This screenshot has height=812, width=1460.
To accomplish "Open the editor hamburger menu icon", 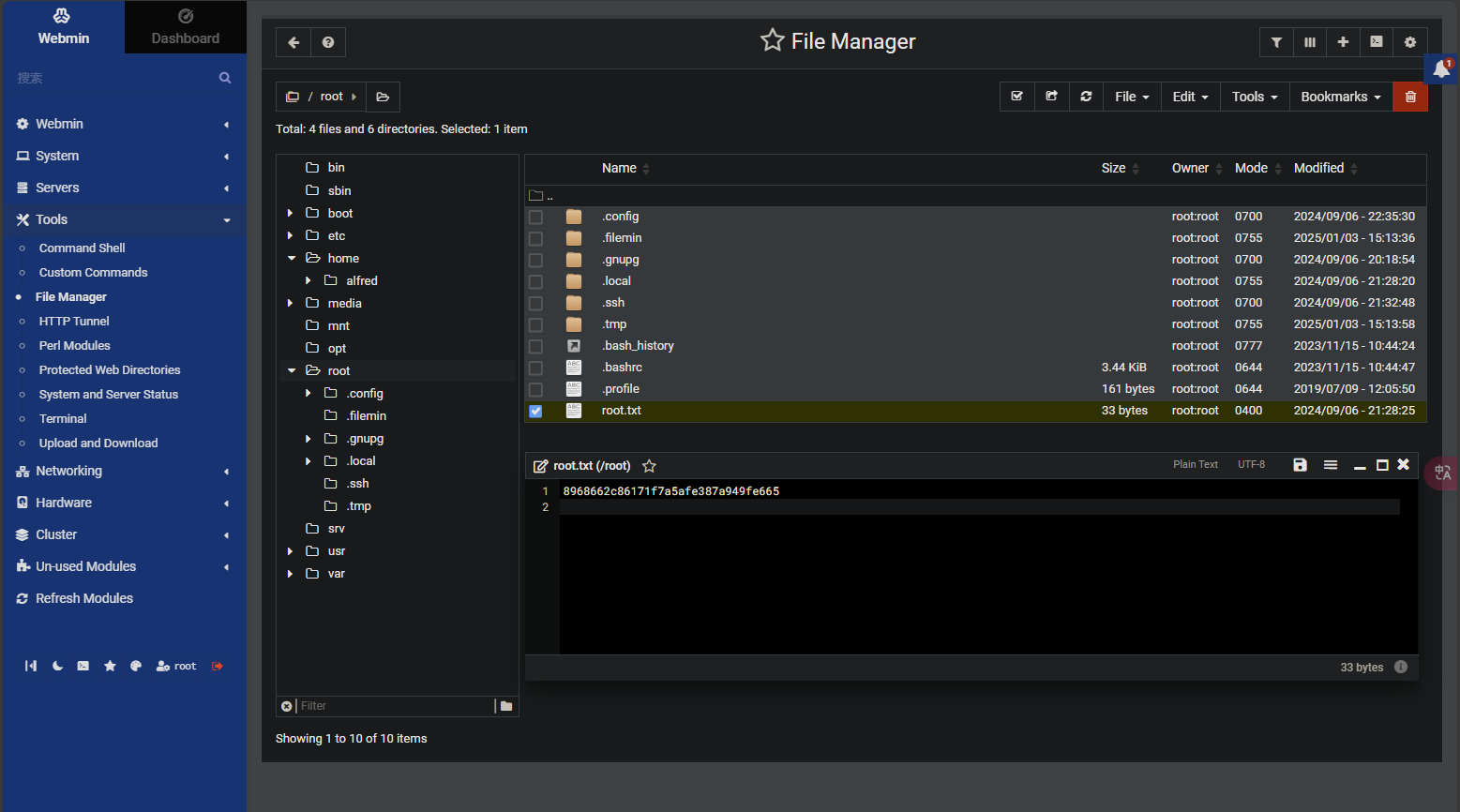I will [x=1331, y=465].
